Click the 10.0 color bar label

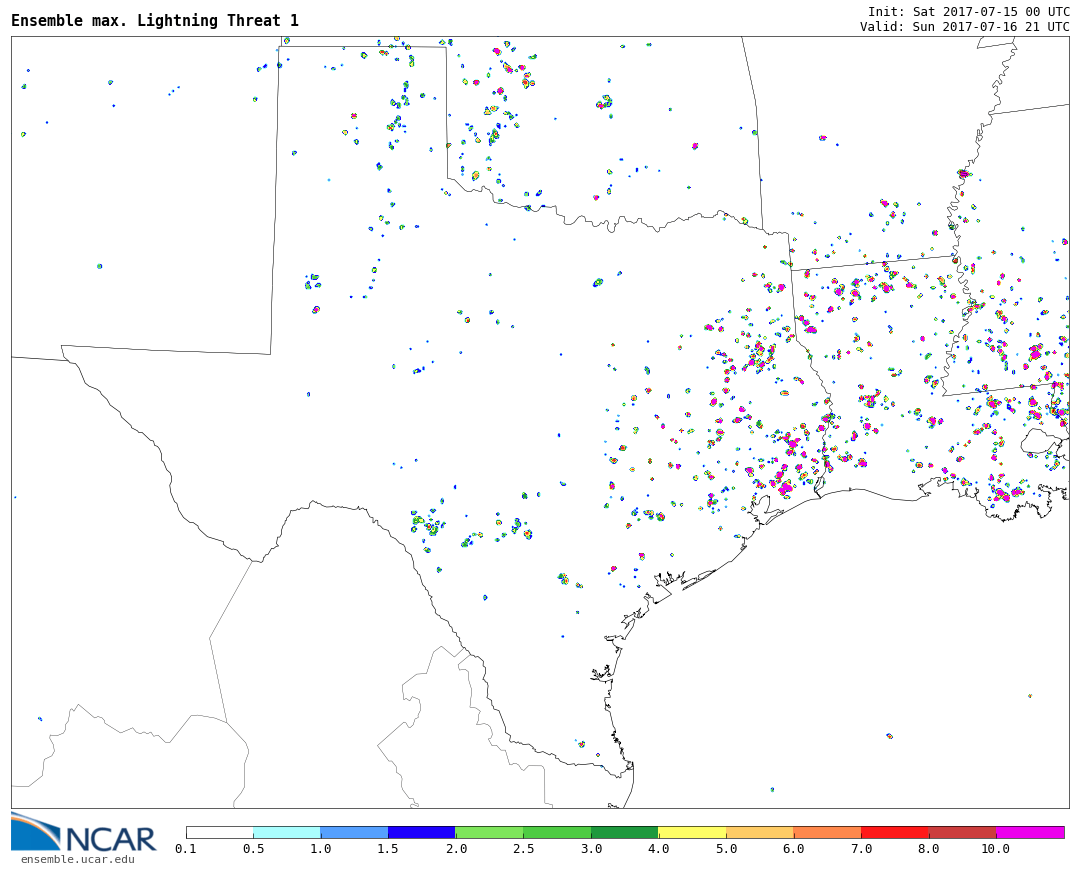click(995, 849)
